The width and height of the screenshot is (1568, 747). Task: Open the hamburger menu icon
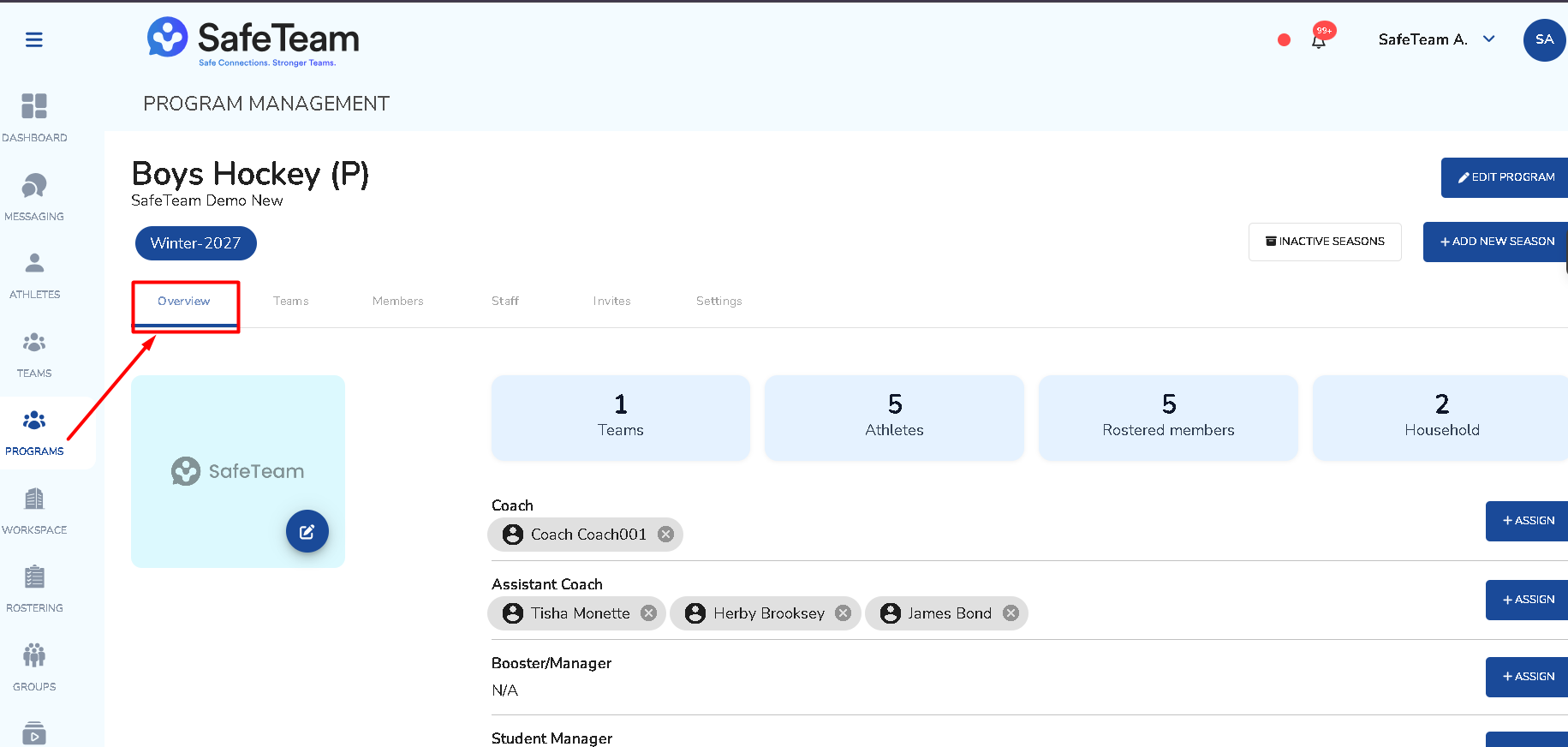click(34, 39)
